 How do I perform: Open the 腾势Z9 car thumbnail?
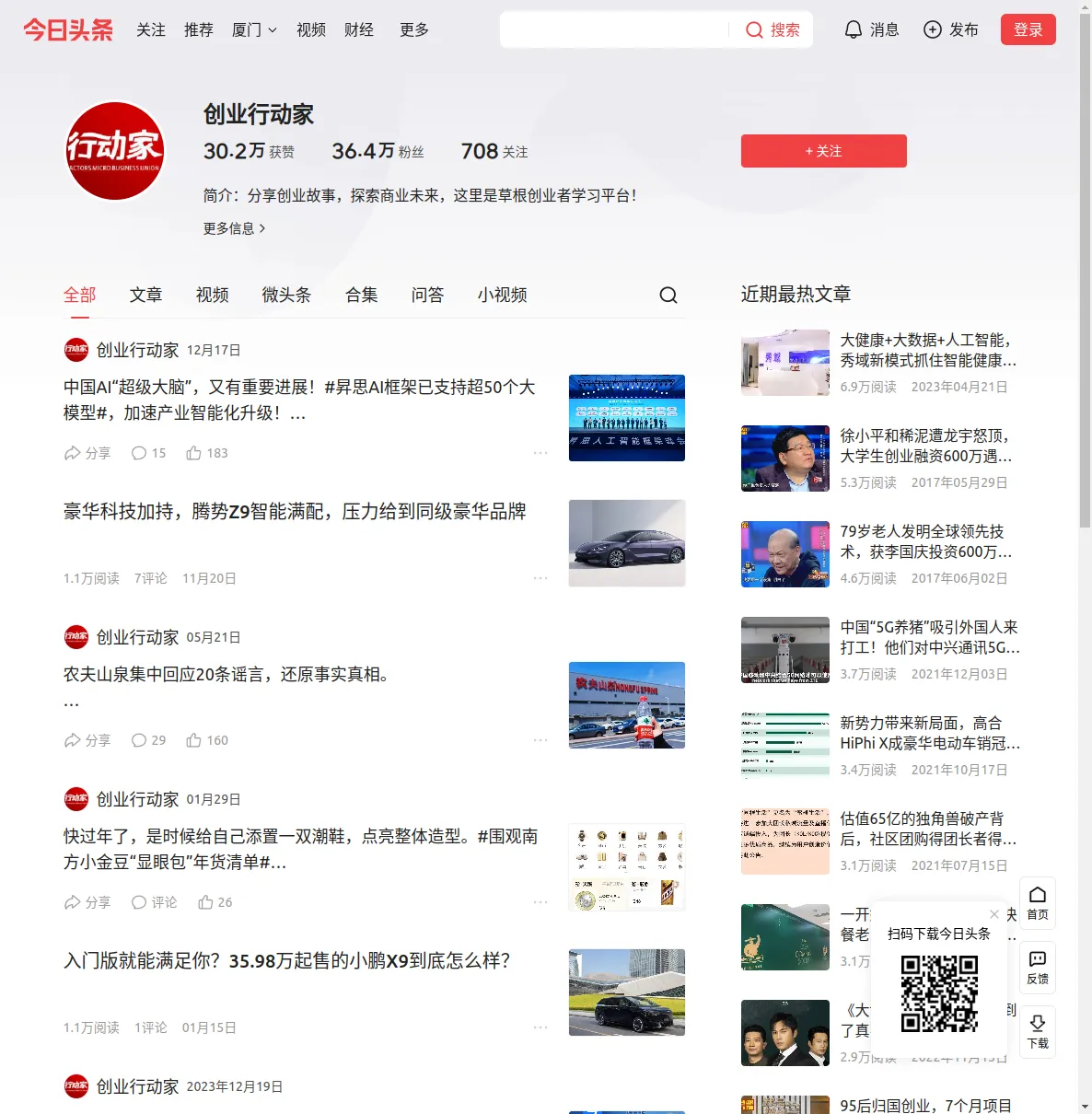(627, 543)
